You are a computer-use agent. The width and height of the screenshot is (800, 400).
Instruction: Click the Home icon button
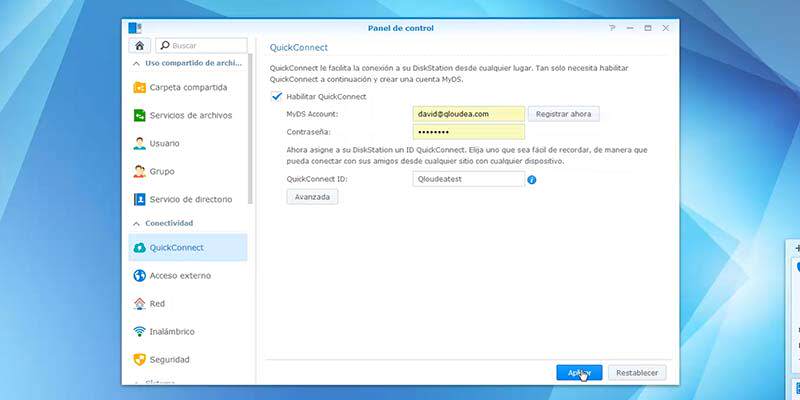(x=139, y=45)
